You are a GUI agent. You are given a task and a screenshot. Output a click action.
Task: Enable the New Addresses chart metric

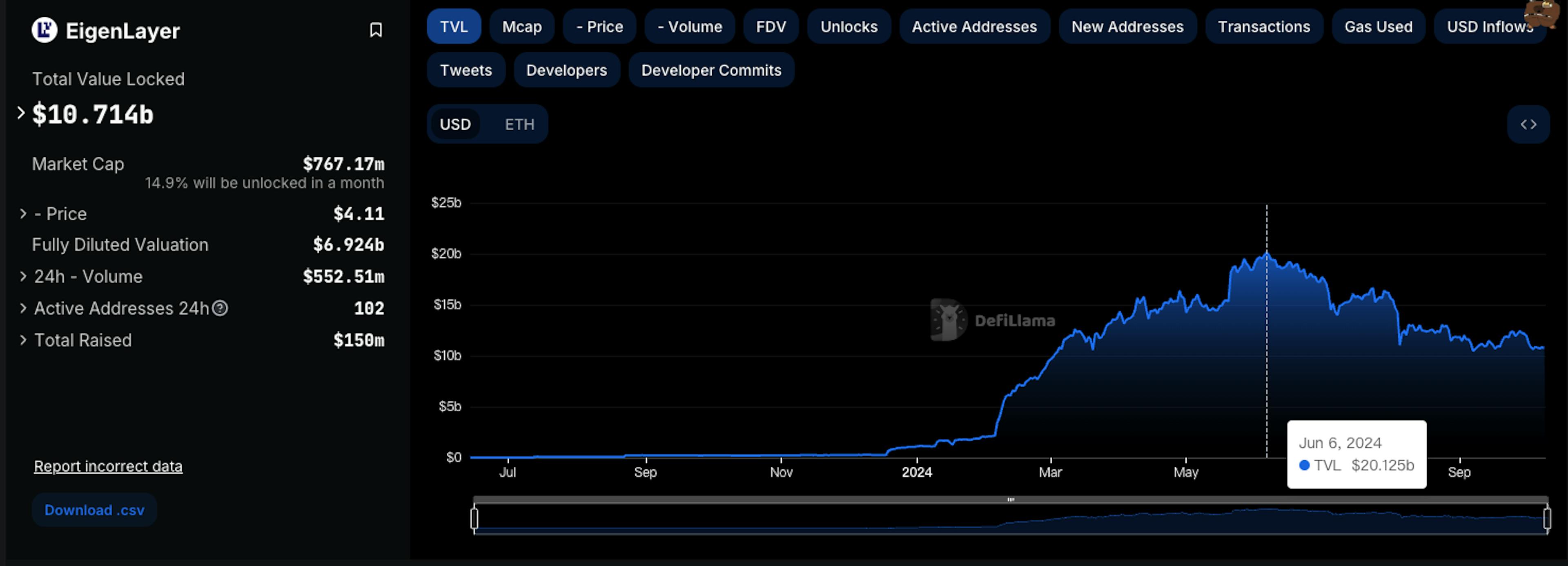(1127, 27)
